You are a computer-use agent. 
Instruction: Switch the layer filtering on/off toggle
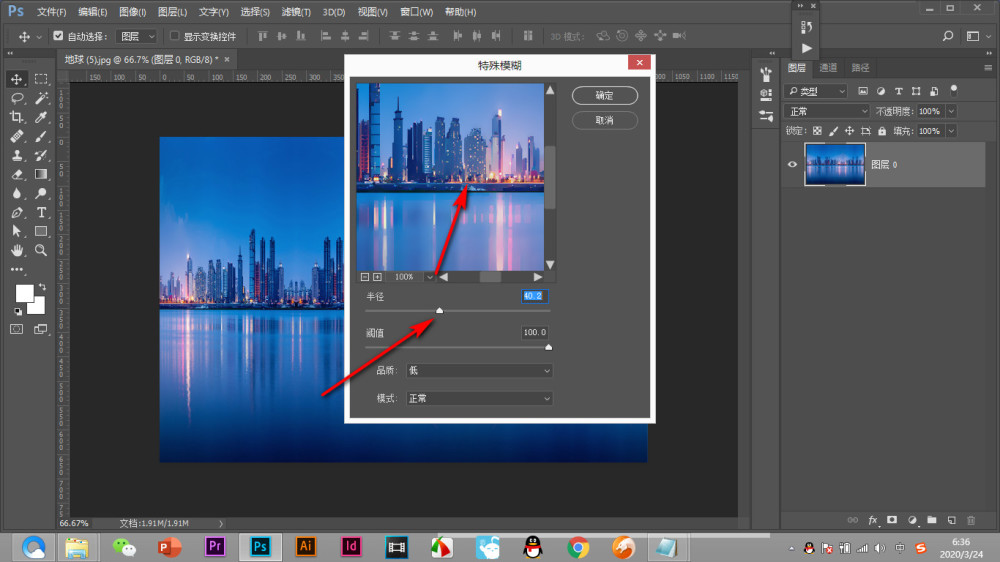pyautogui.click(x=954, y=90)
